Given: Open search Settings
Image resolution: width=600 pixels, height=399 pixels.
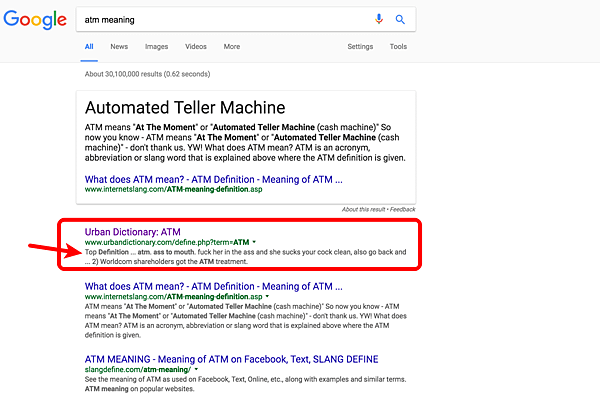Looking at the screenshot, I should pos(360,47).
